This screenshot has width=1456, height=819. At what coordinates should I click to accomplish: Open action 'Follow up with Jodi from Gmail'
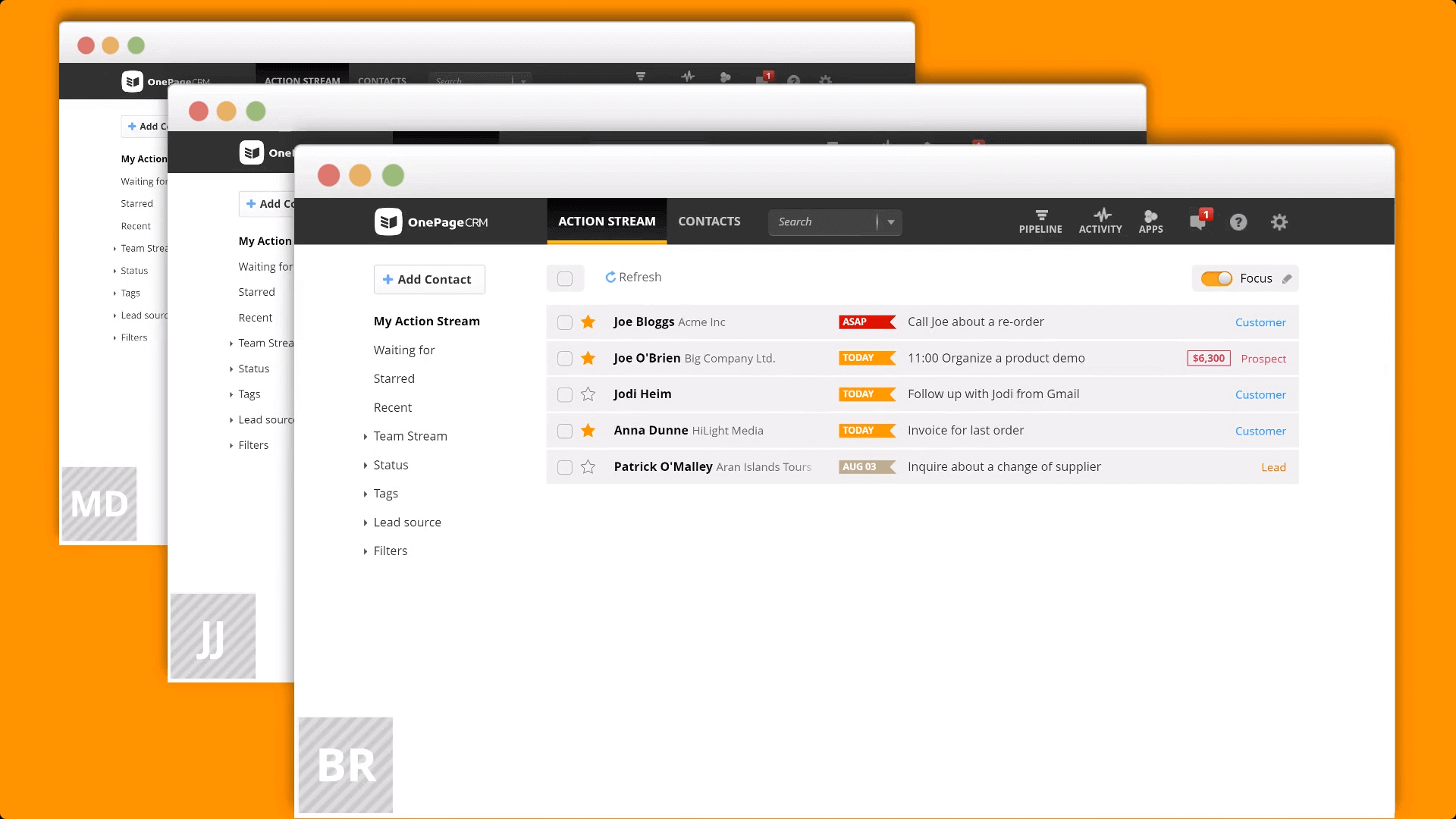(993, 394)
